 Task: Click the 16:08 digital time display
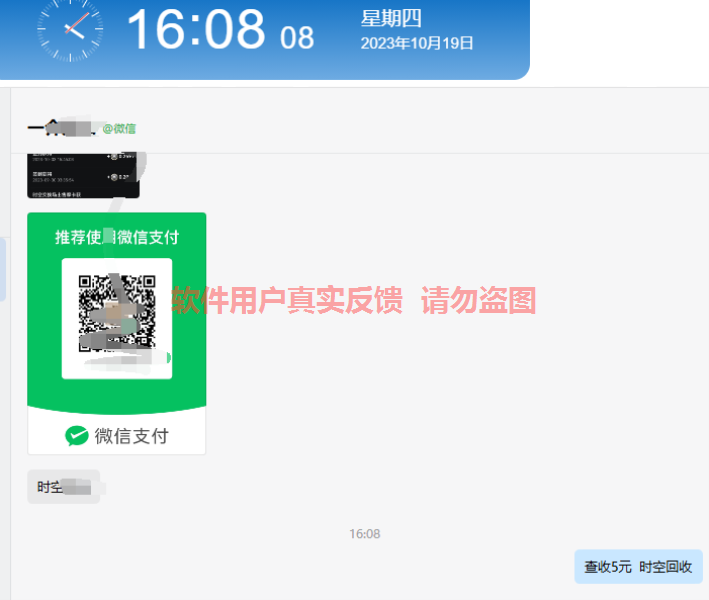(196, 30)
